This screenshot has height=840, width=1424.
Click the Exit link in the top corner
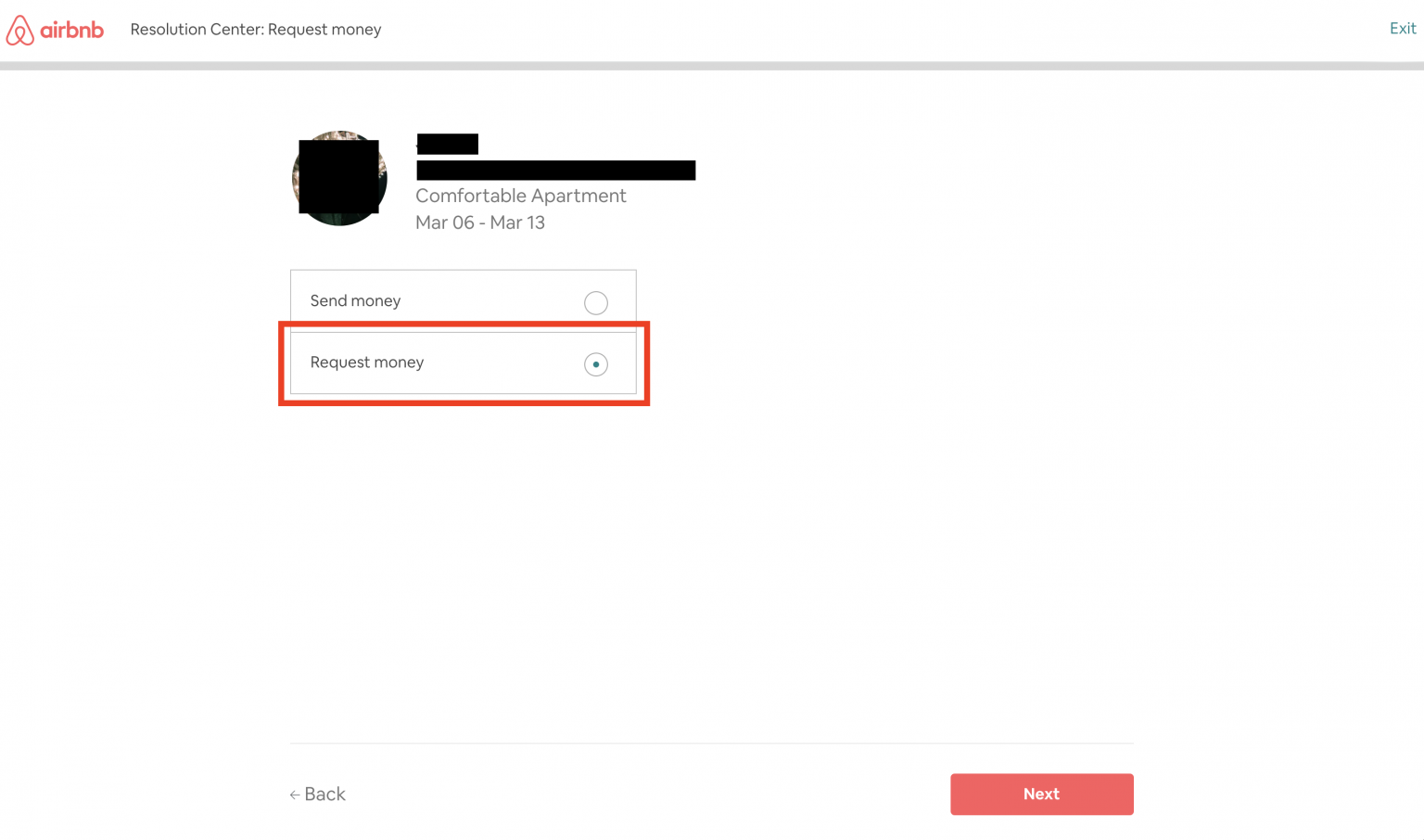(1403, 28)
